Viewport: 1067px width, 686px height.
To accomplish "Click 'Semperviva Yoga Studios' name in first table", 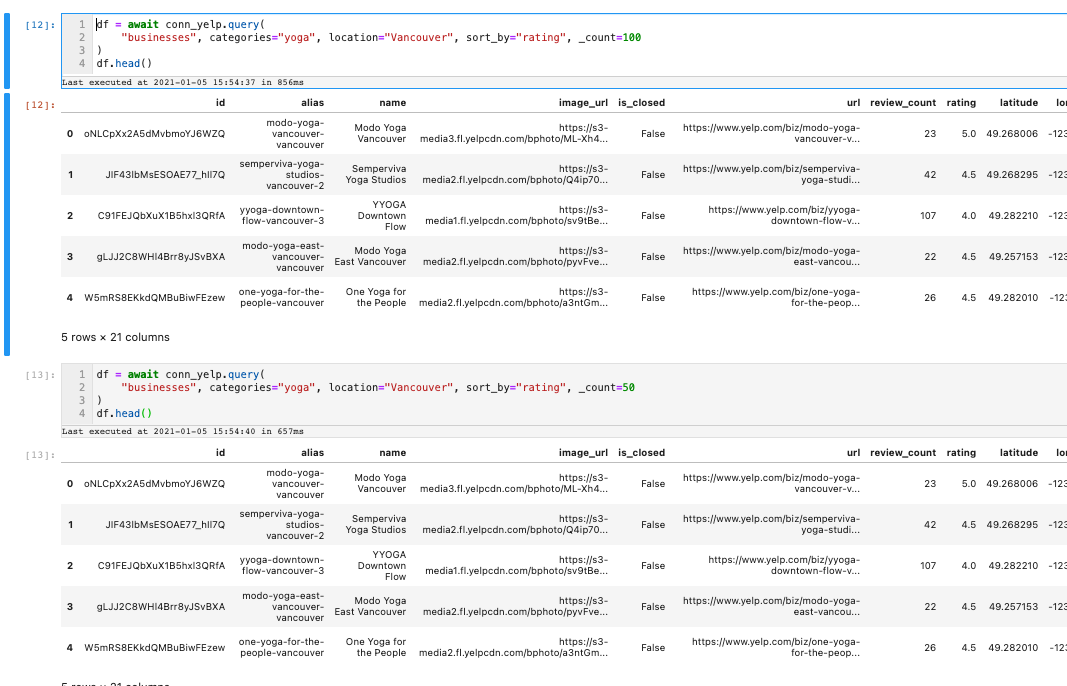I will 376,174.
